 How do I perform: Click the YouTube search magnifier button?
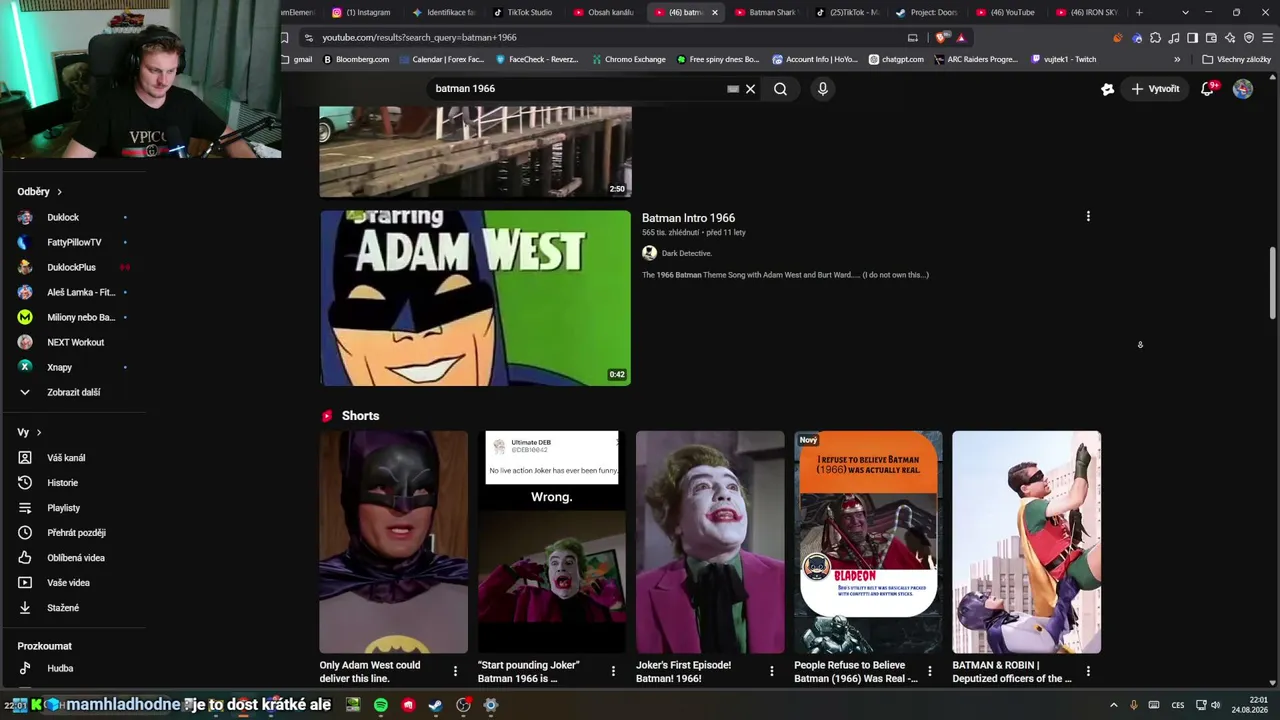[780, 89]
